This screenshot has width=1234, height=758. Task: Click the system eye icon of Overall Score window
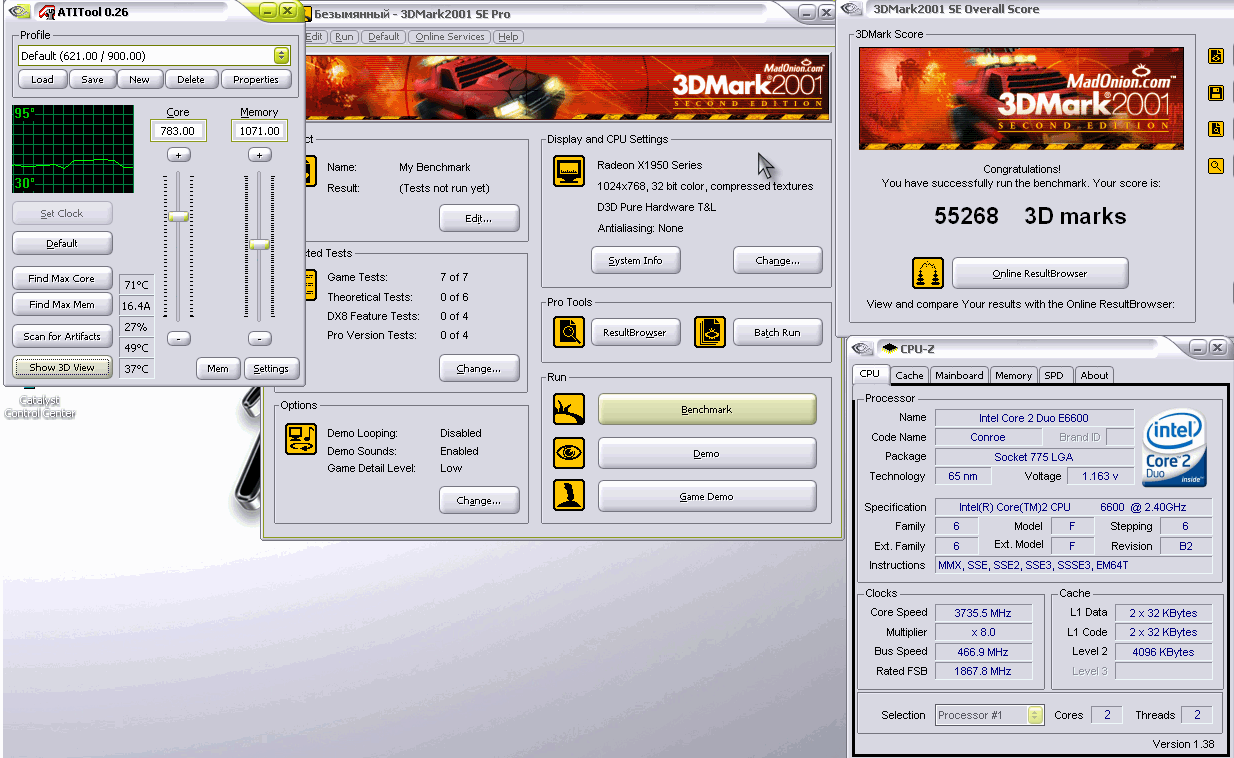point(852,9)
